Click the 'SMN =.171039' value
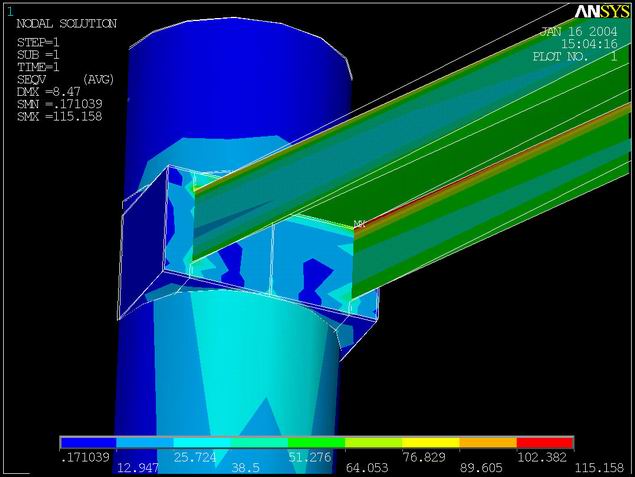635x477 pixels. point(60,104)
